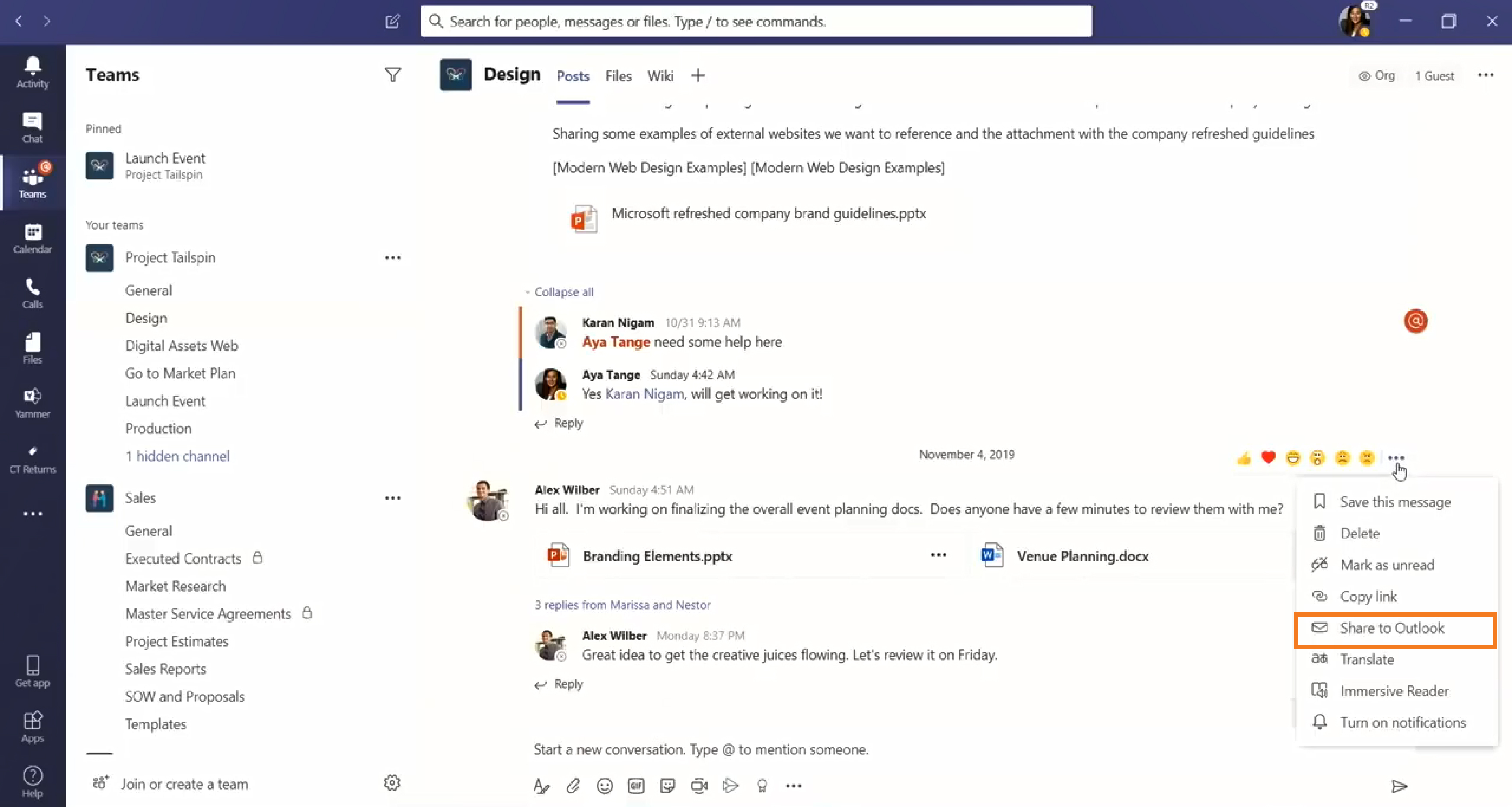The image size is (1512, 807).
Task: Open the Stream icon in compose bar
Action: [731, 786]
